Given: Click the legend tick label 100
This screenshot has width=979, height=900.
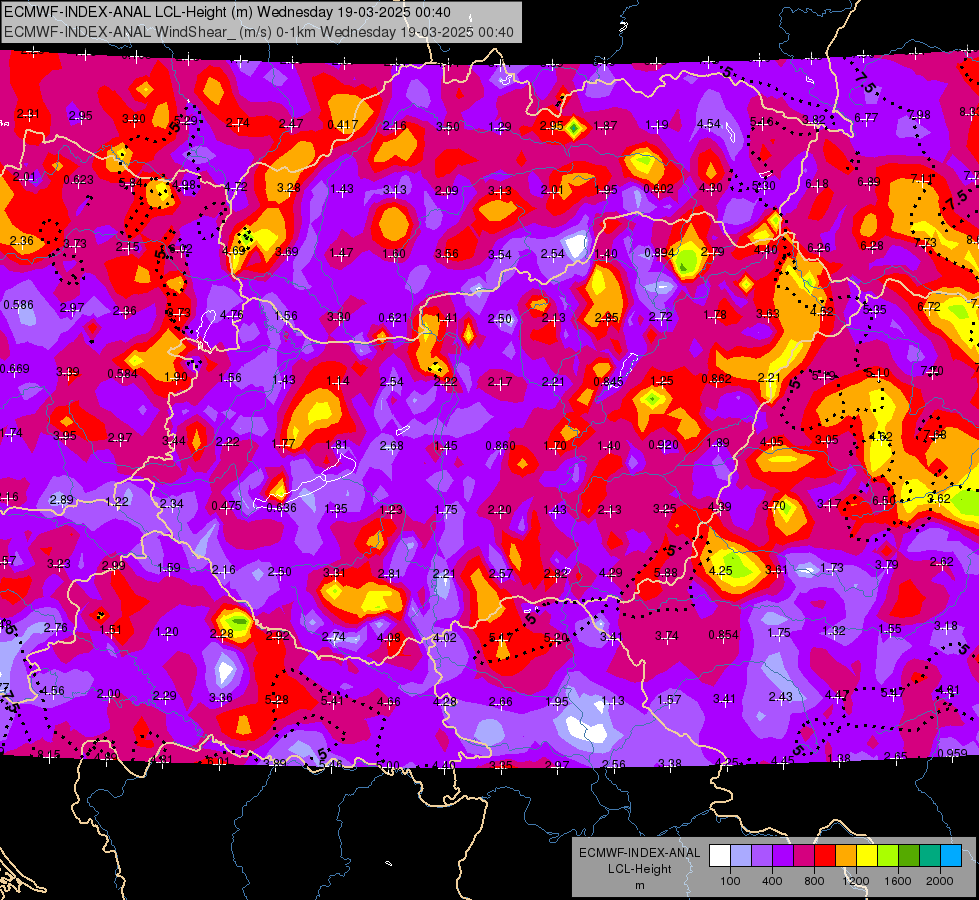Looking at the screenshot, I should coord(730,881).
